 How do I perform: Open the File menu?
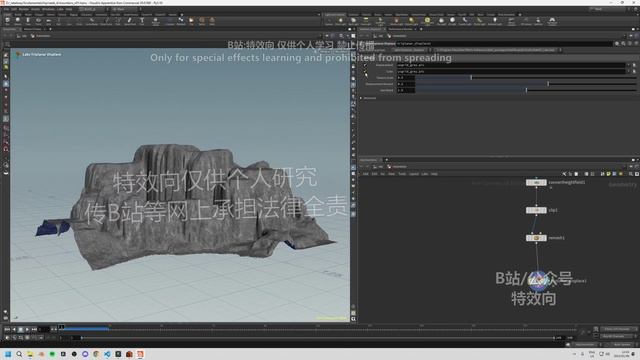click(6, 9)
